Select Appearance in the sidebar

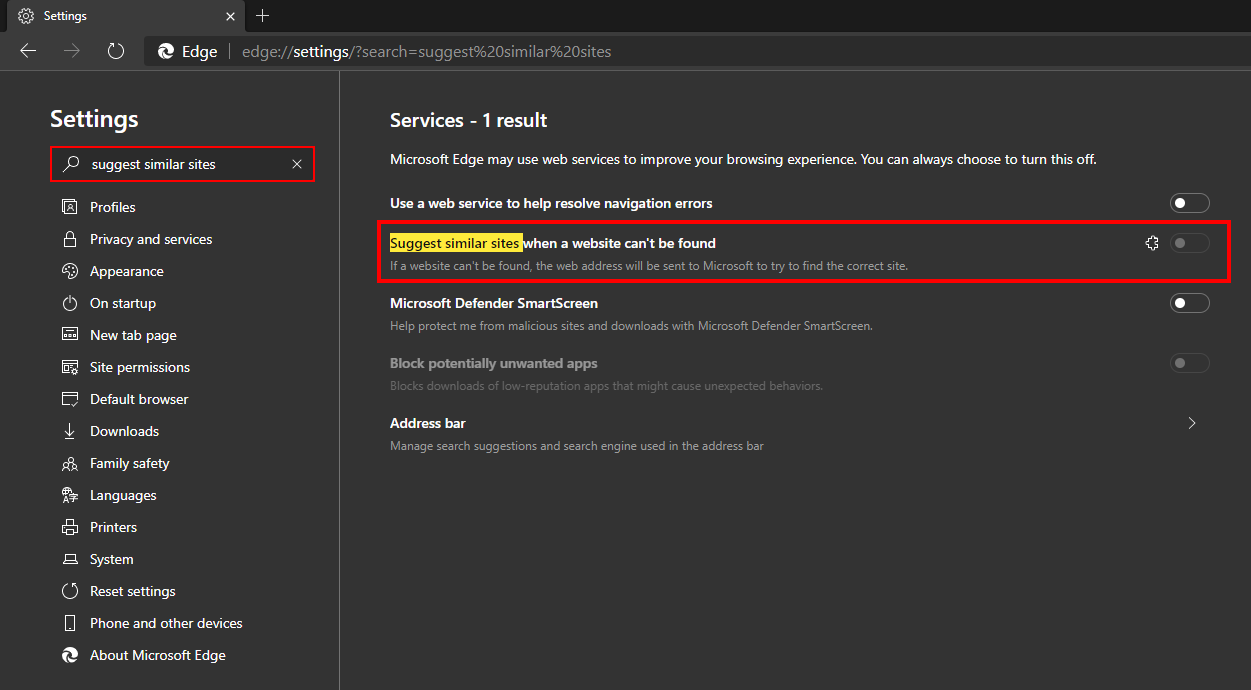pos(127,271)
